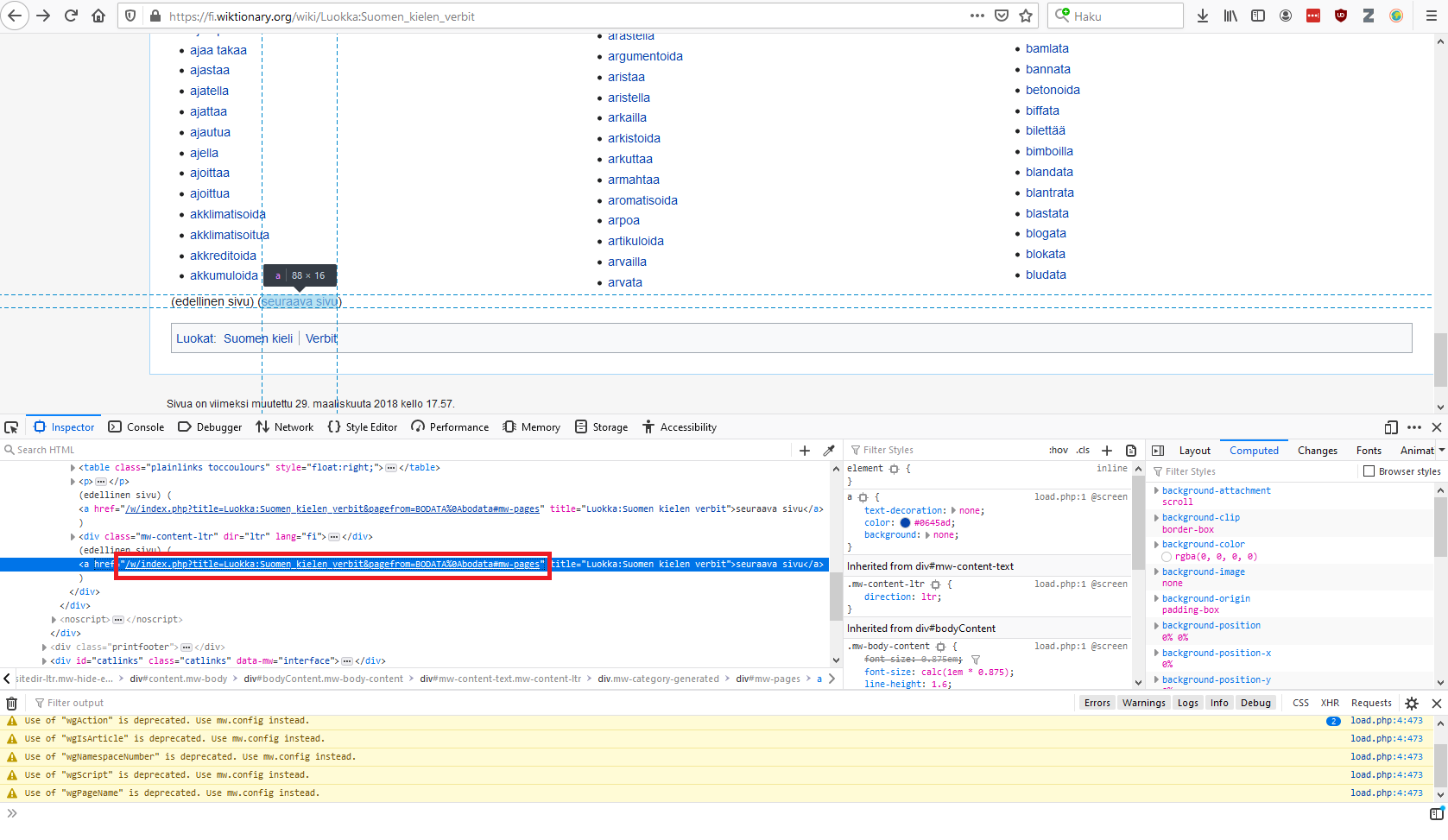Open the argumentoida verb link
This screenshot has width=1448, height=840.
[x=645, y=56]
